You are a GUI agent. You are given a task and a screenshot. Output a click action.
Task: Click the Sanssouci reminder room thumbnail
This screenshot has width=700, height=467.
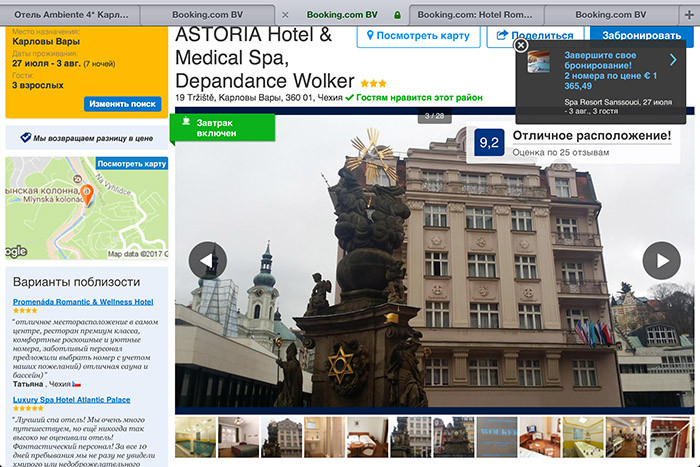point(538,61)
